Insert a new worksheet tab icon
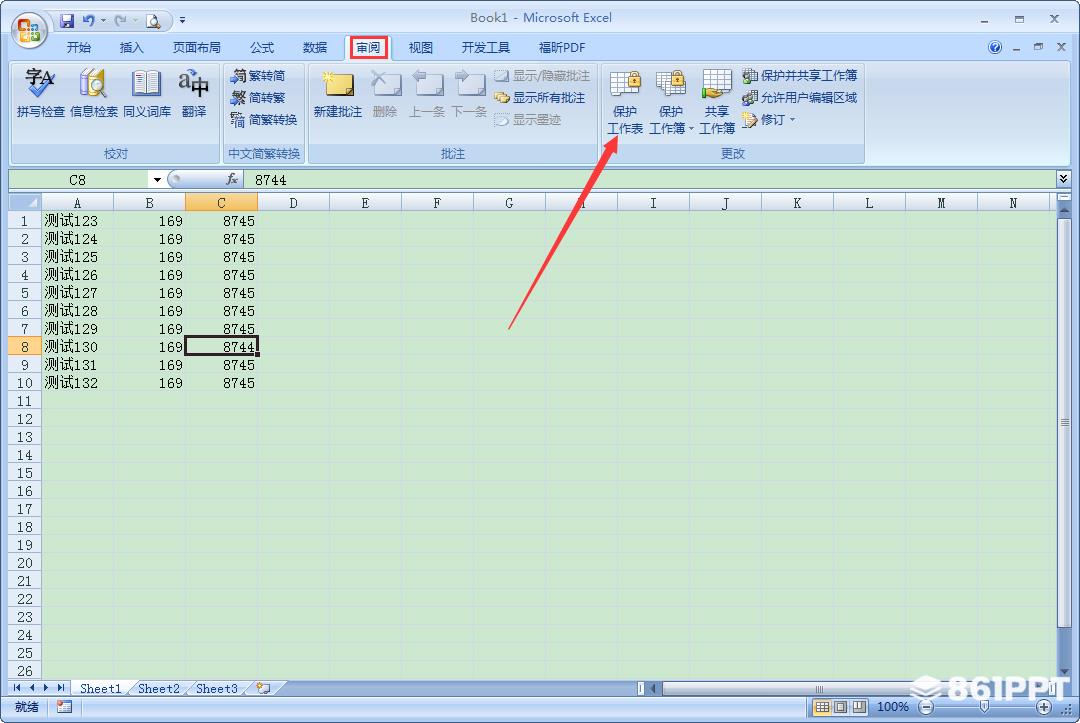This screenshot has height=723, width=1080. pyautogui.click(x=263, y=688)
